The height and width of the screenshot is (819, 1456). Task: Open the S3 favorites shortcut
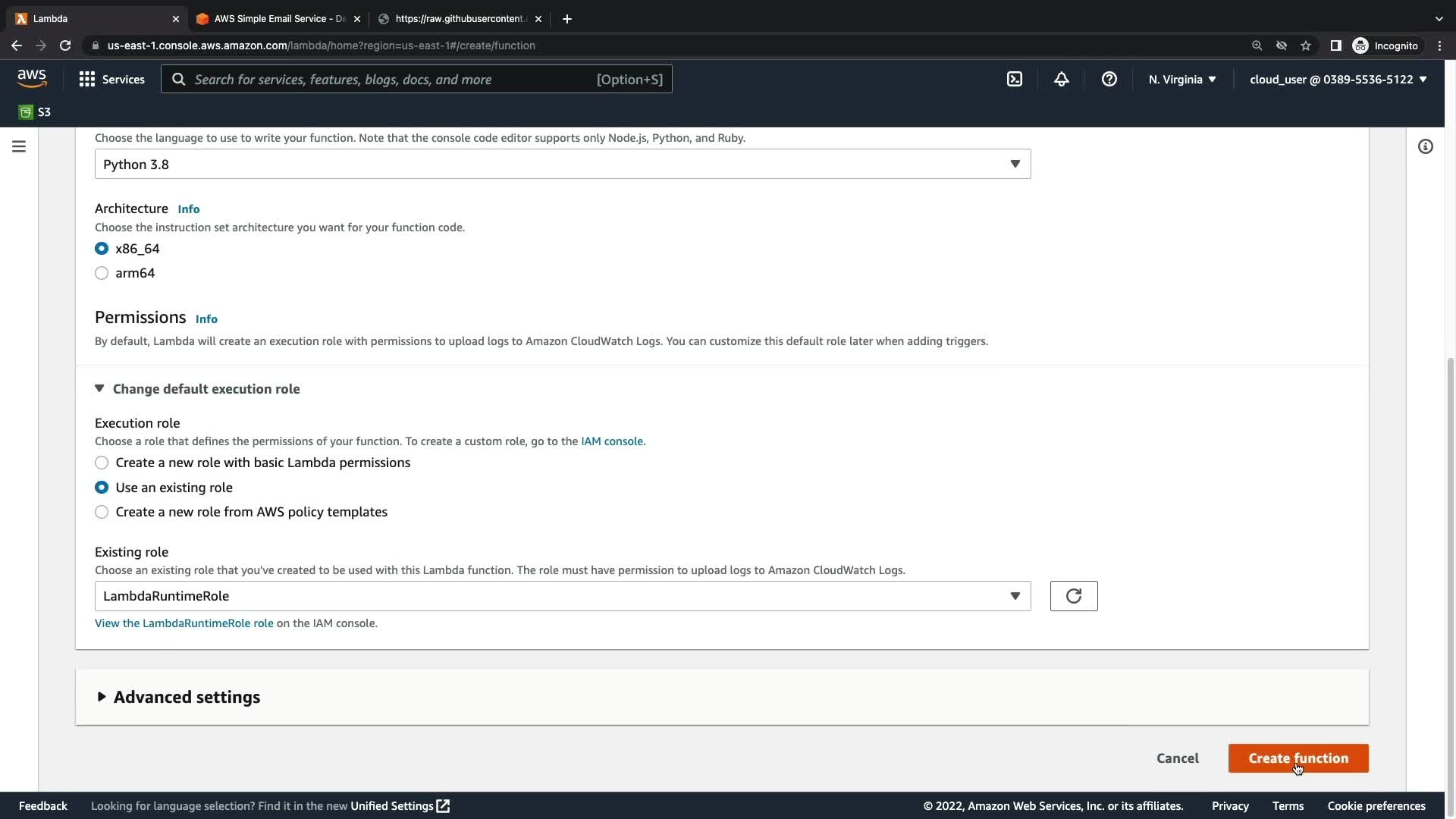pyautogui.click(x=35, y=112)
